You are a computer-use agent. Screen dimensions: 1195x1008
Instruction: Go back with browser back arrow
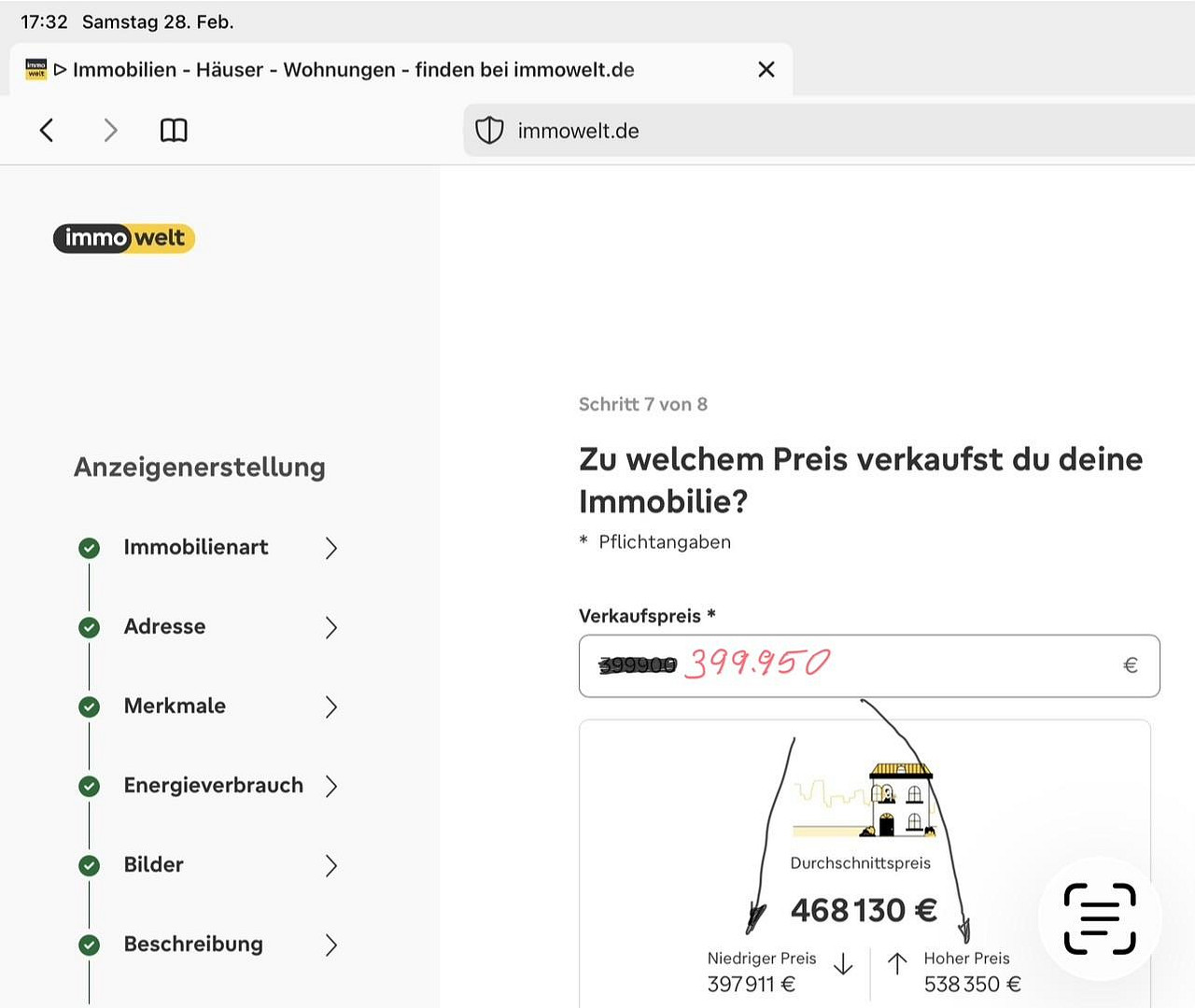pyautogui.click(x=47, y=130)
